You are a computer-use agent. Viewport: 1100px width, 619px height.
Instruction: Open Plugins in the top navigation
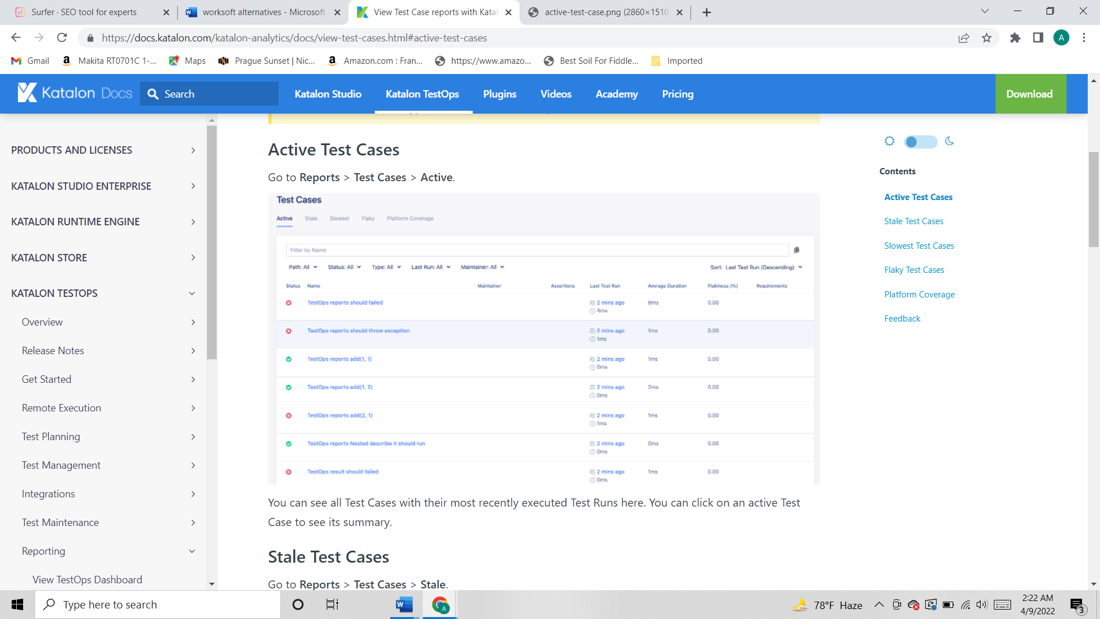coord(499,94)
